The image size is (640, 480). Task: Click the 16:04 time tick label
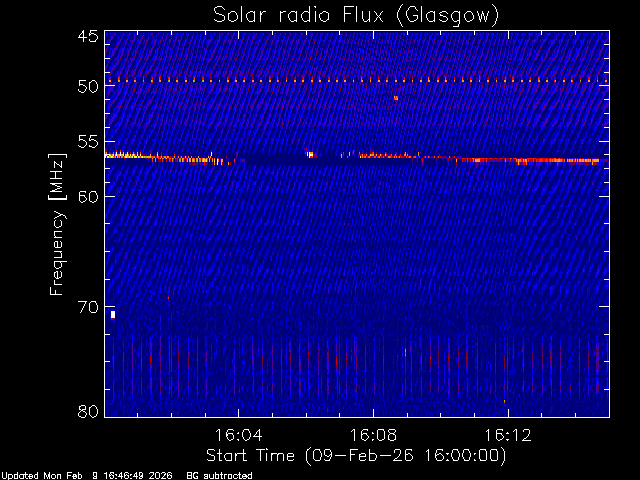coord(238,435)
